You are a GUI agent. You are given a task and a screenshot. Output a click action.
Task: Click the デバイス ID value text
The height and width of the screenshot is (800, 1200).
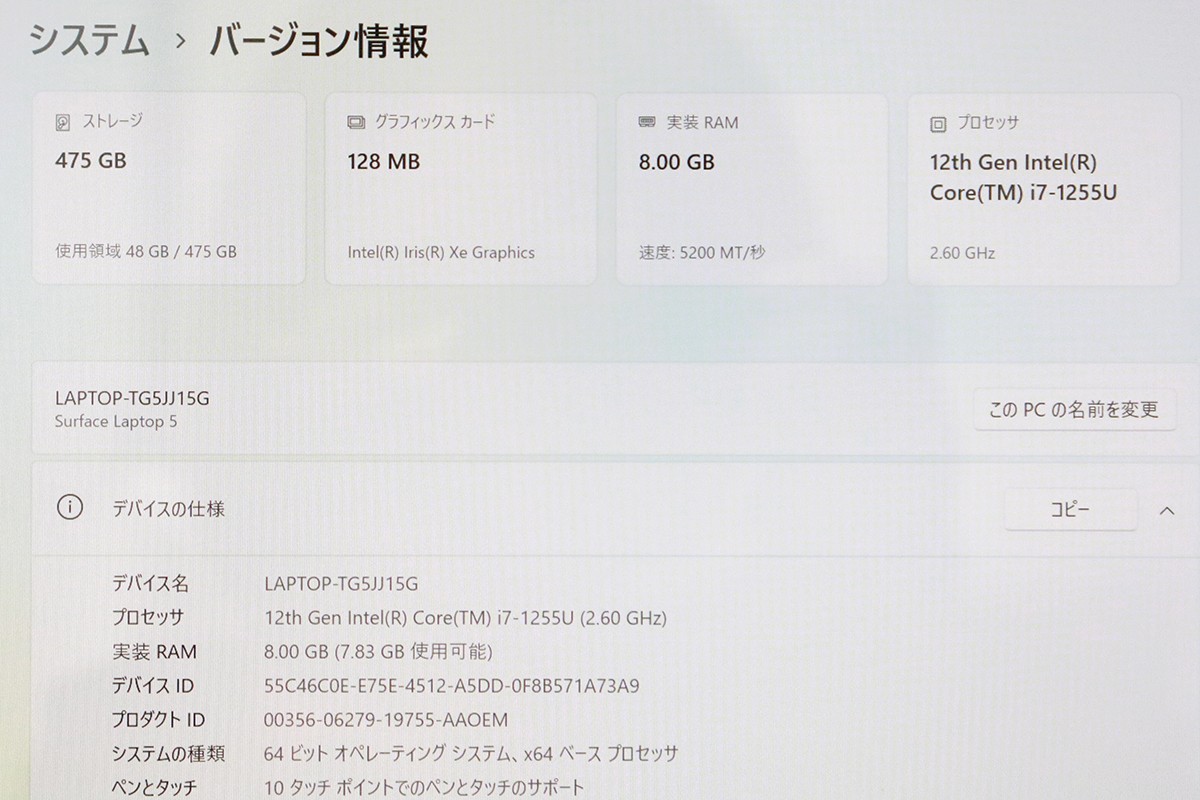[451, 686]
